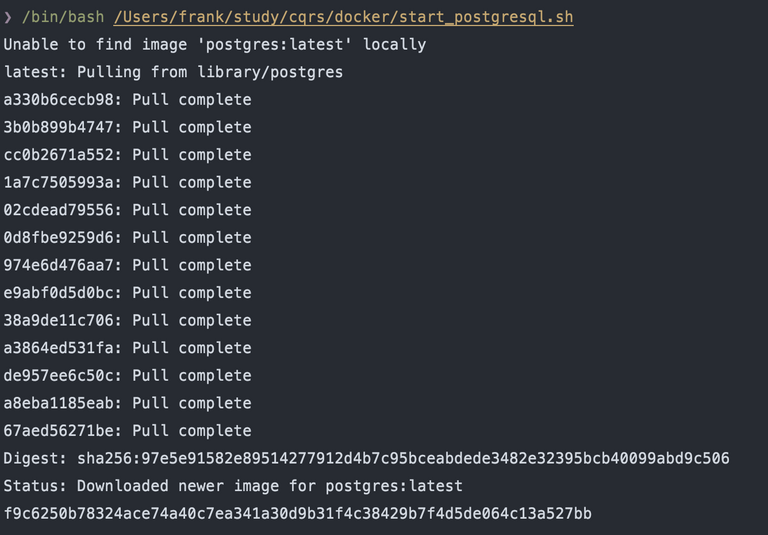The image size is (768, 535).
Task: Click the prompt arrow symbol
Action: point(7,17)
